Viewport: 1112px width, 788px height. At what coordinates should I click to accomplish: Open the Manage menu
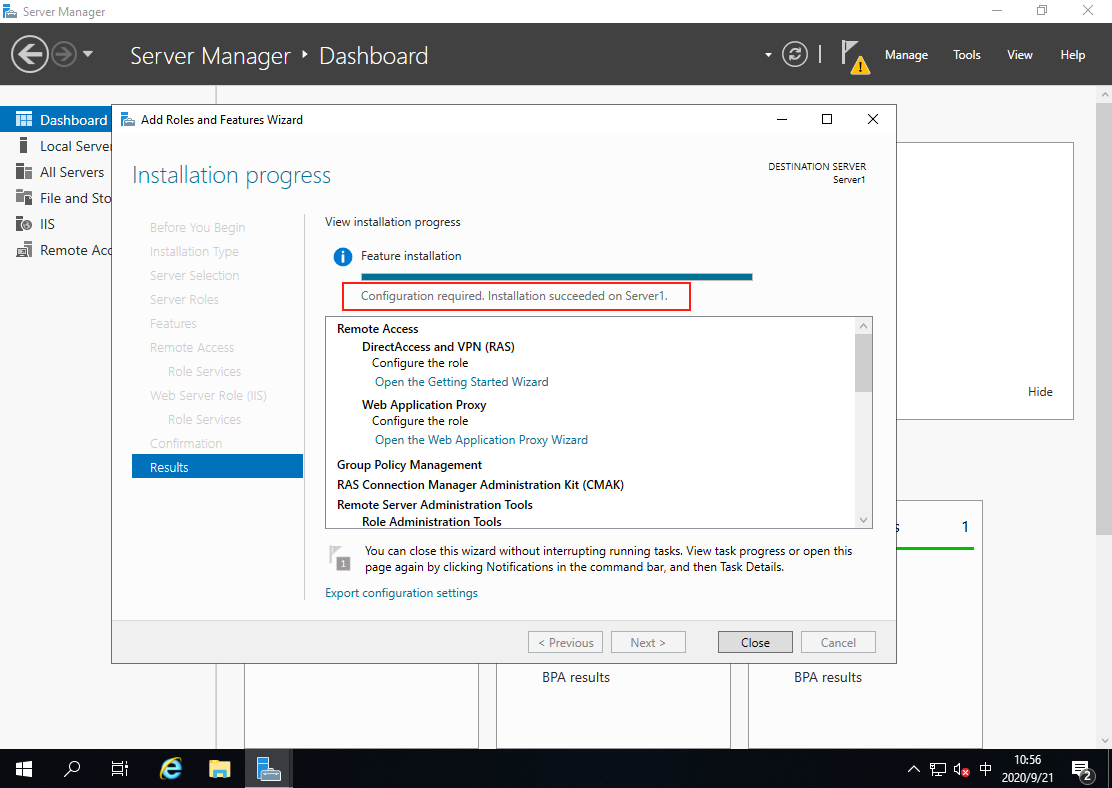pyautogui.click(x=906, y=55)
